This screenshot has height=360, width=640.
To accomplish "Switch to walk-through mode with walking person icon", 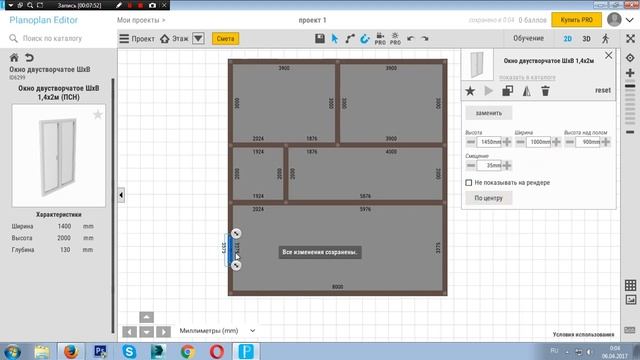I will click(x=605, y=38).
